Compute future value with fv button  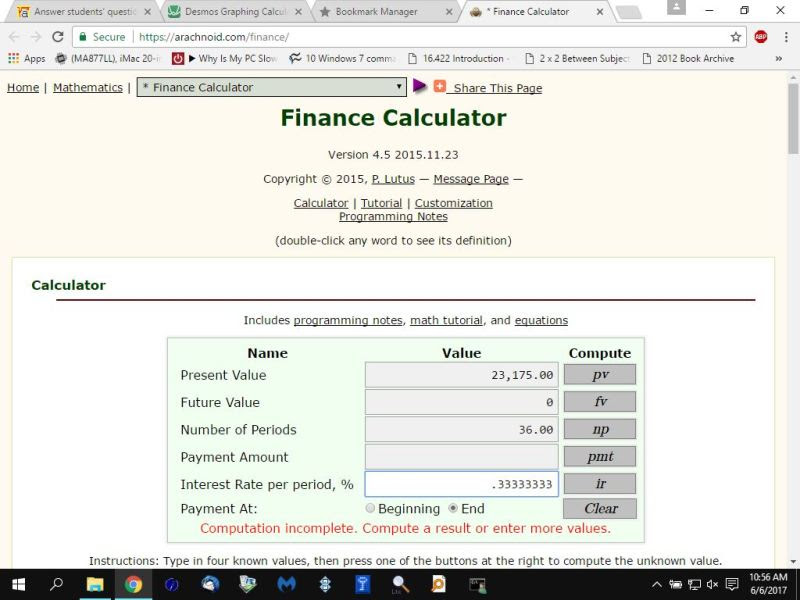[x=599, y=402]
